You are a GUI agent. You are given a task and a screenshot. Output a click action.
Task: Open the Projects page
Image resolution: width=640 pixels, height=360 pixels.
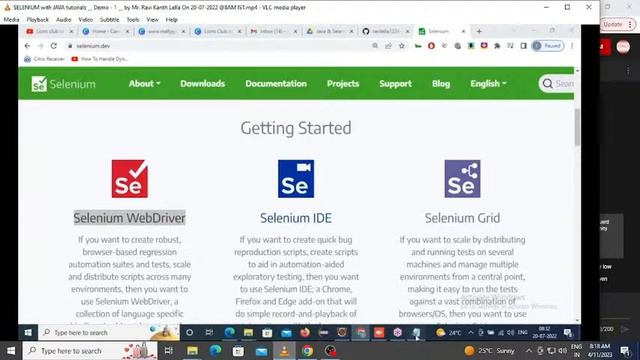(343, 84)
